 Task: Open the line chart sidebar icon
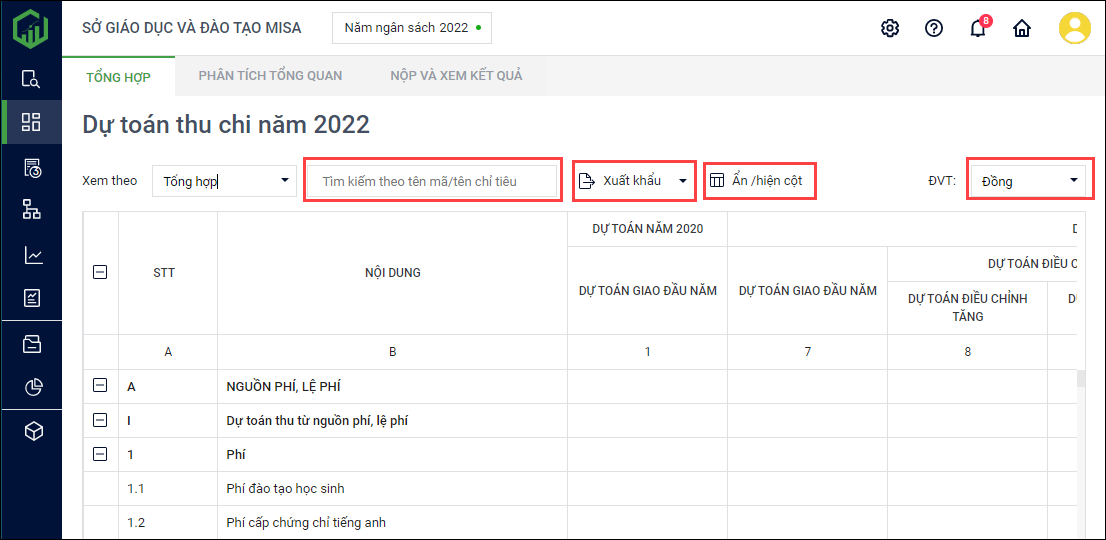click(32, 255)
